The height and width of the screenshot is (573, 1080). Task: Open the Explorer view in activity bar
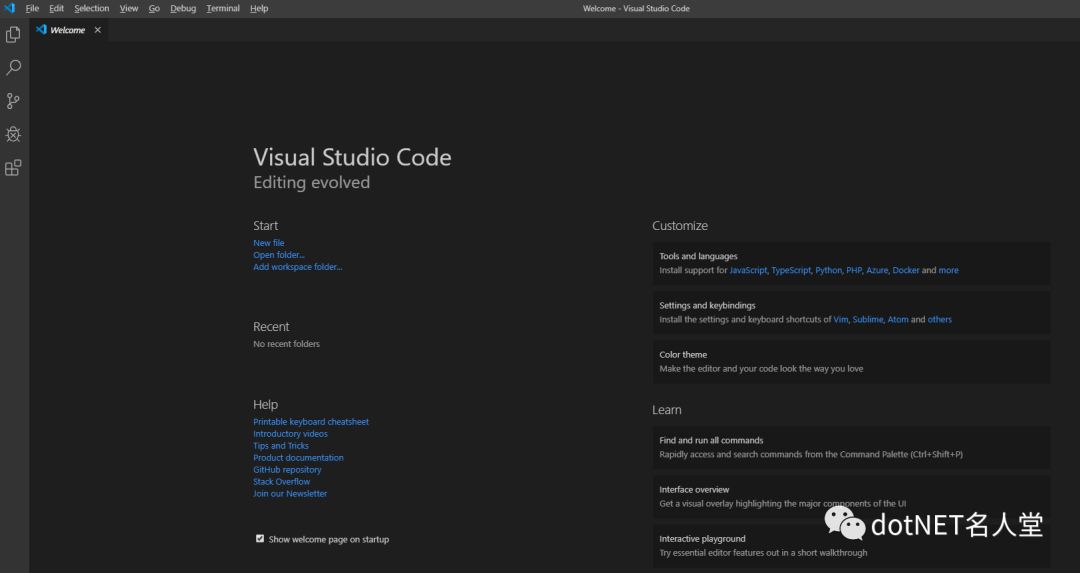pyautogui.click(x=13, y=35)
